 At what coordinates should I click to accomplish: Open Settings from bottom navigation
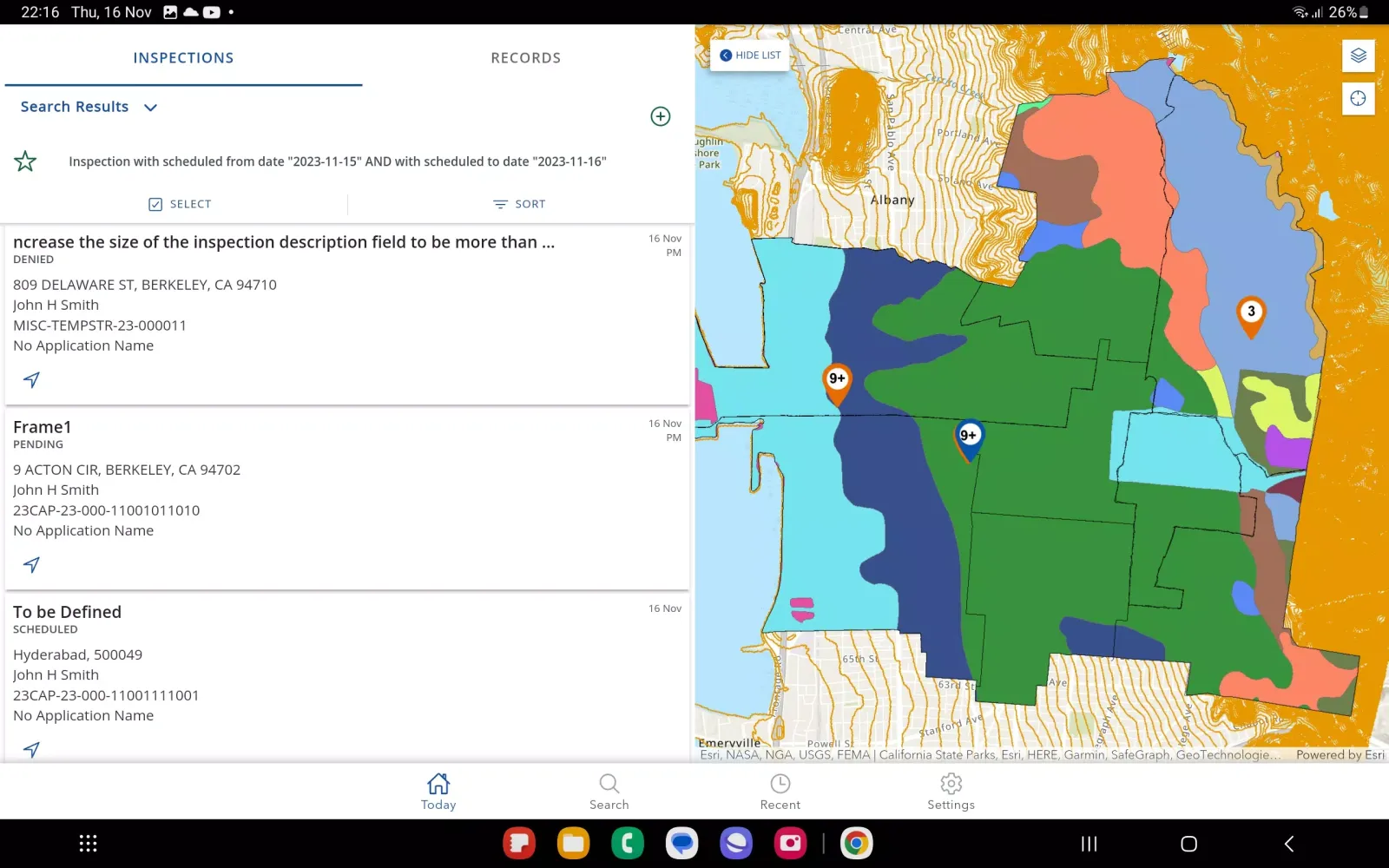(x=951, y=791)
